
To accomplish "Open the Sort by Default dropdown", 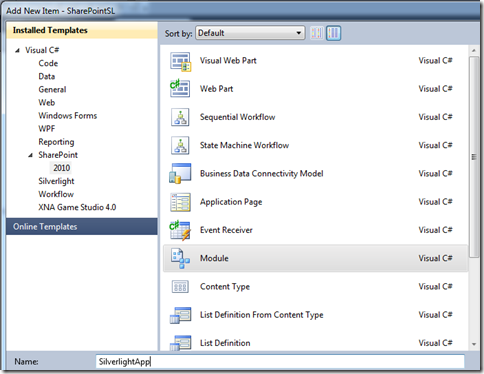I will [250, 33].
